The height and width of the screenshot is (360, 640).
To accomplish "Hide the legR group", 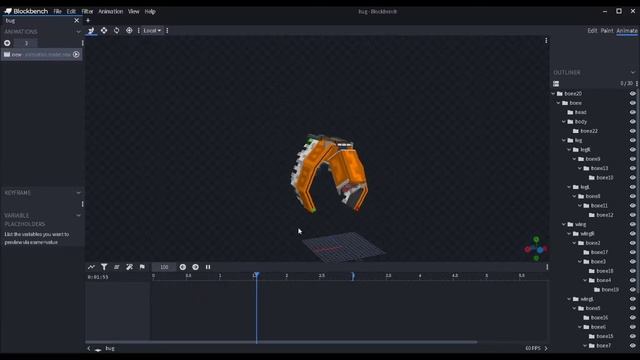I will click(633, 149).
